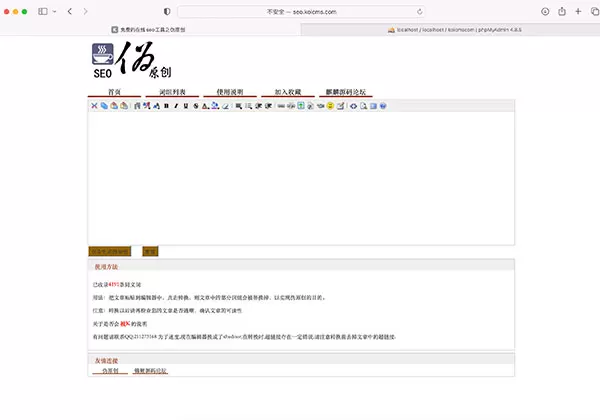The width and height of the screenshot is (600, 420).
Task: Open the text background color icon
Action: 215,106
